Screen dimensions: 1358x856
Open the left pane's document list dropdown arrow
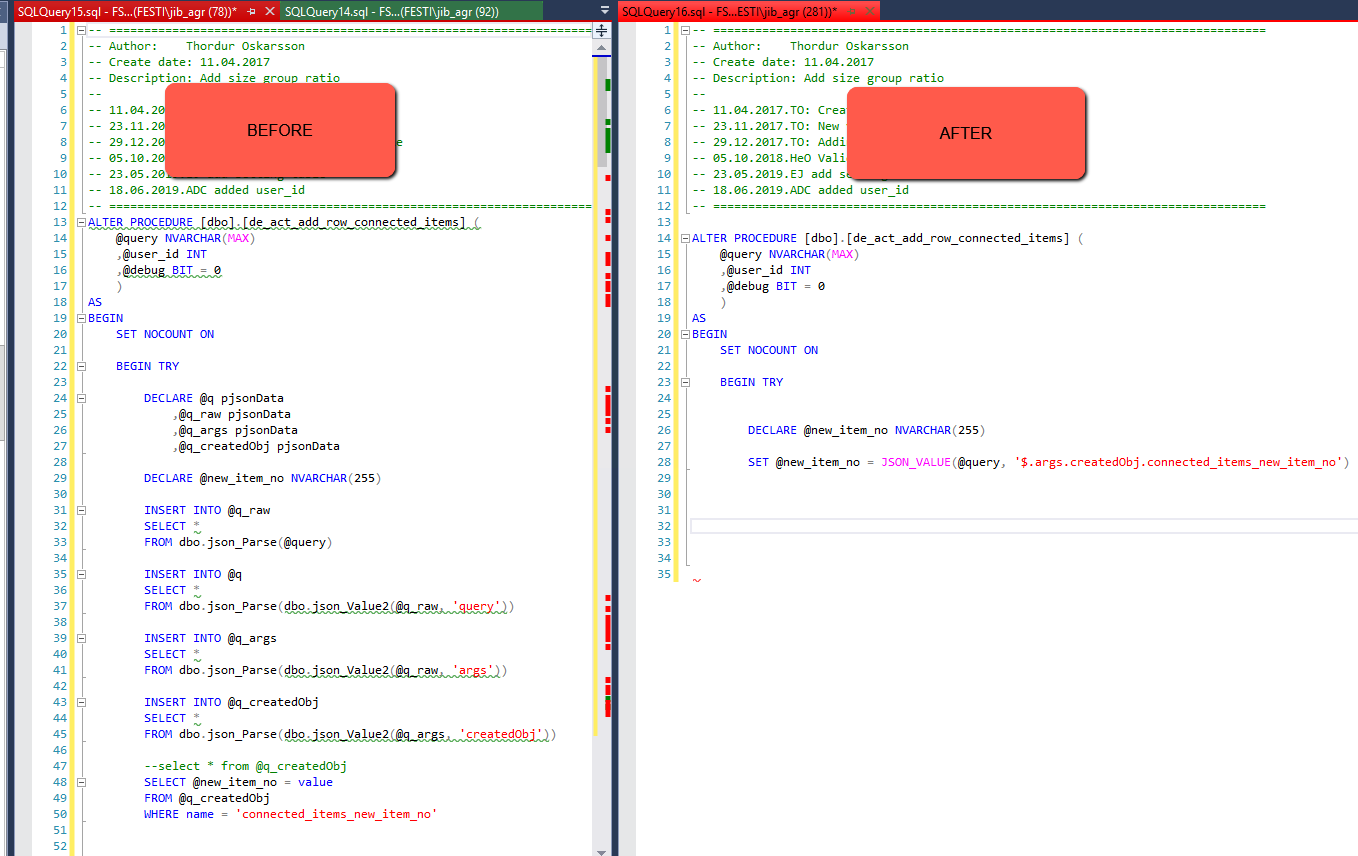tap(604, 11)
